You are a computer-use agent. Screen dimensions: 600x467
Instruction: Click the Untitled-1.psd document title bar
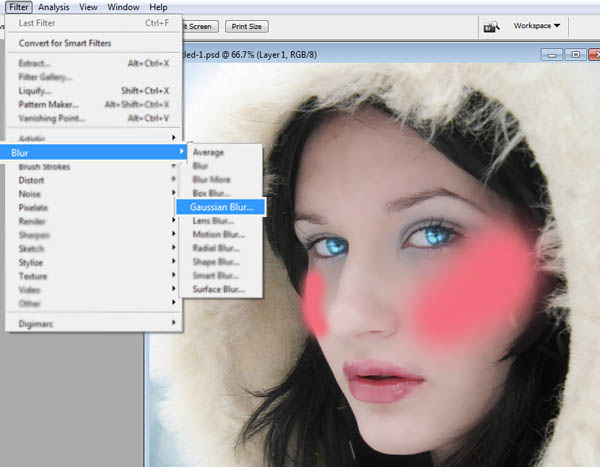tap(300, 53)
